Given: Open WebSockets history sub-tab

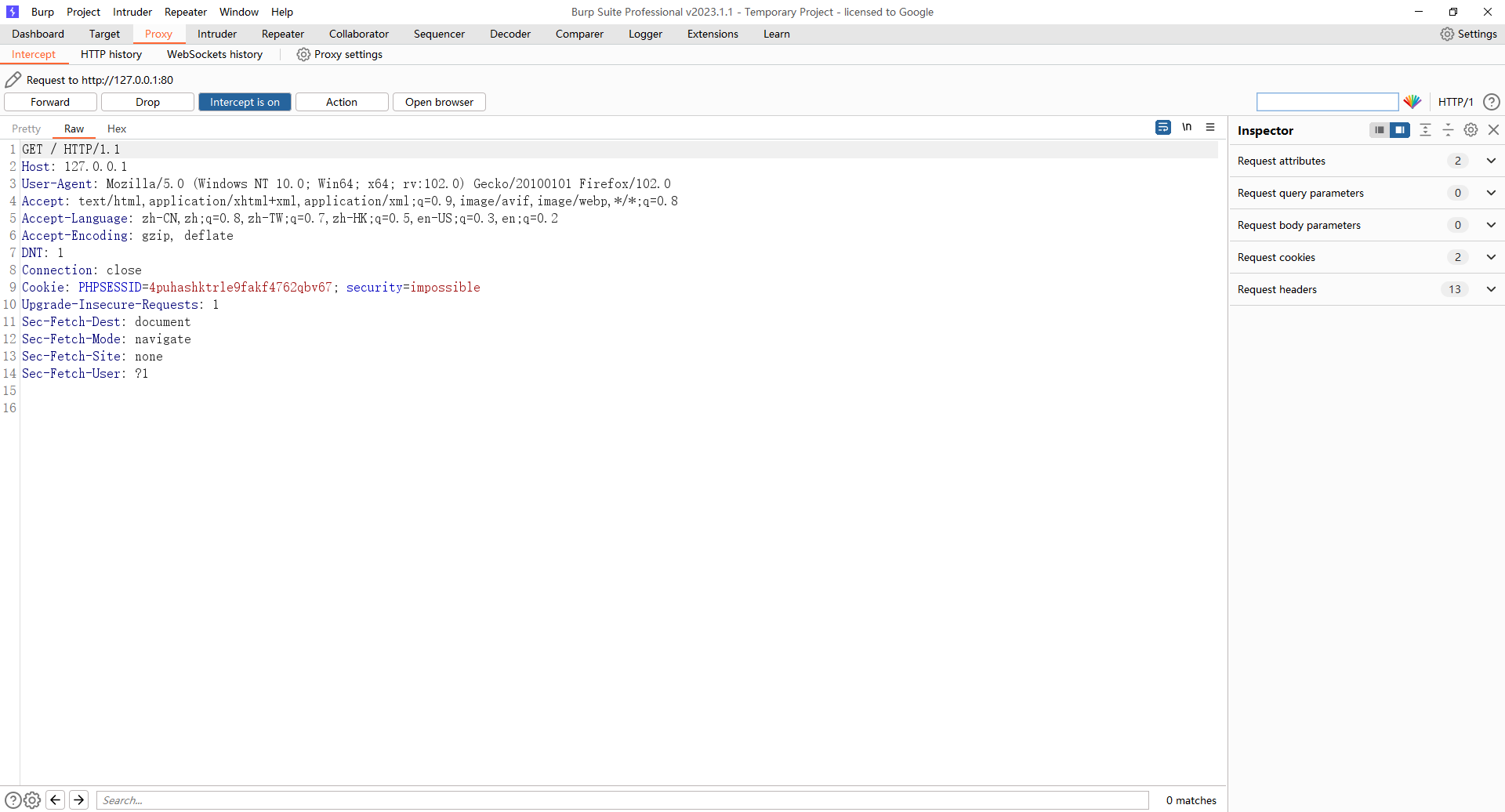Looking at the screenshot, I should [215, 54].
